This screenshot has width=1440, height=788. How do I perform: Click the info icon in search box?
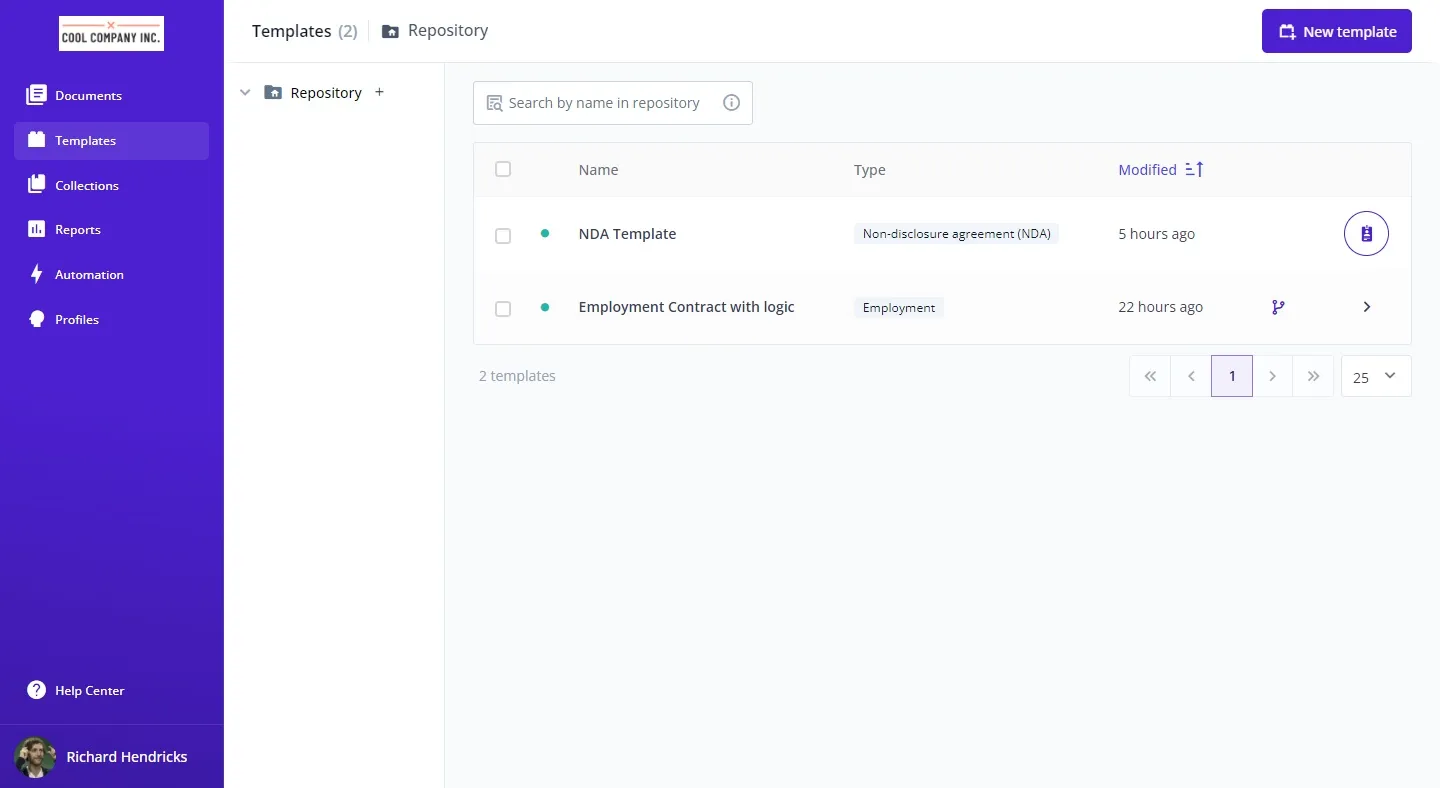731,103
